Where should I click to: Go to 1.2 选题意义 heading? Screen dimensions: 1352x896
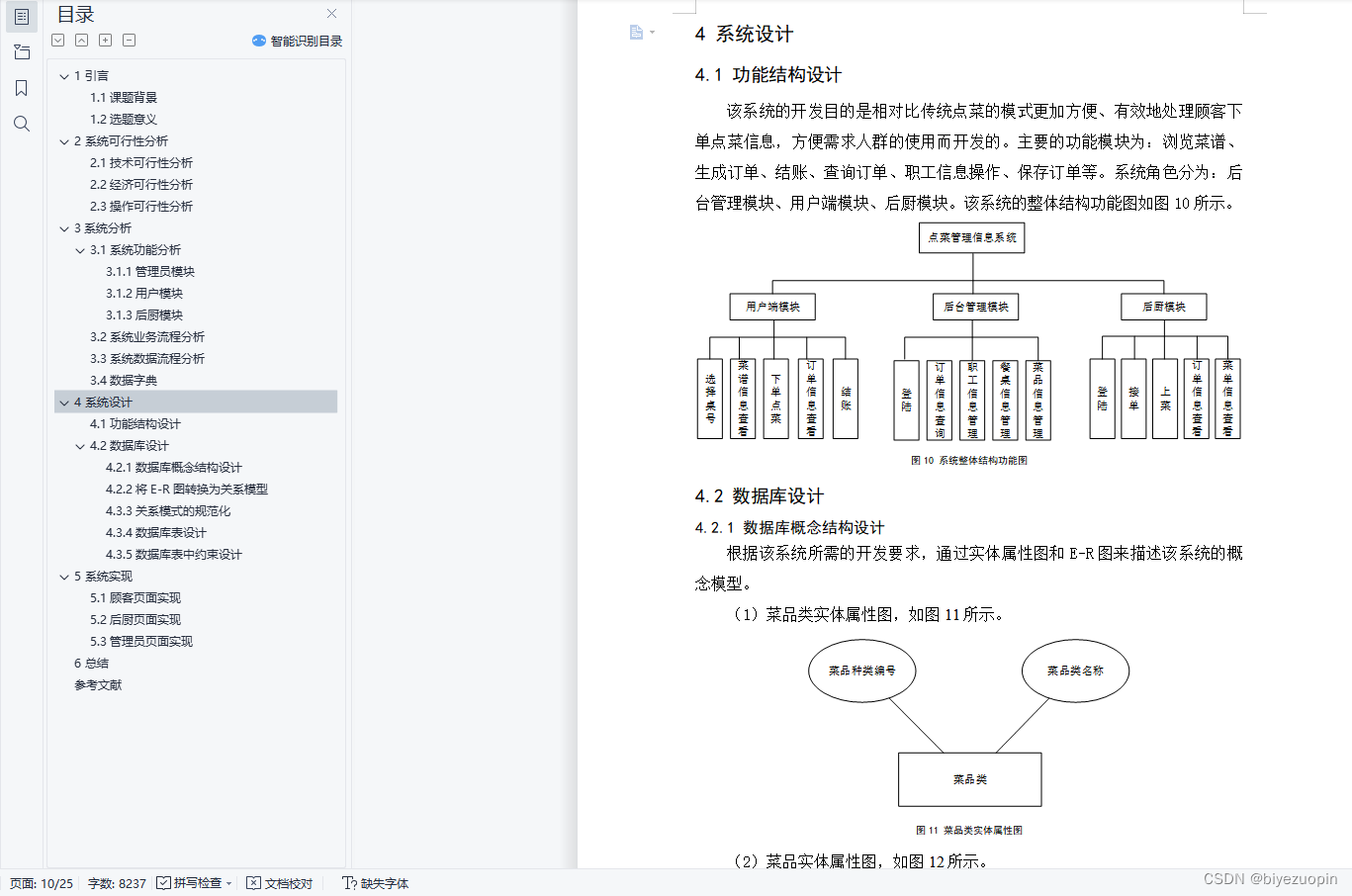pos(124,120)
